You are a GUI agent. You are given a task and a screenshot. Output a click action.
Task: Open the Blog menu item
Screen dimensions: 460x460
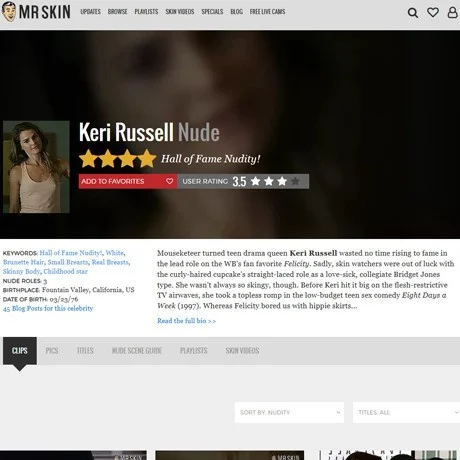[236, 12]
